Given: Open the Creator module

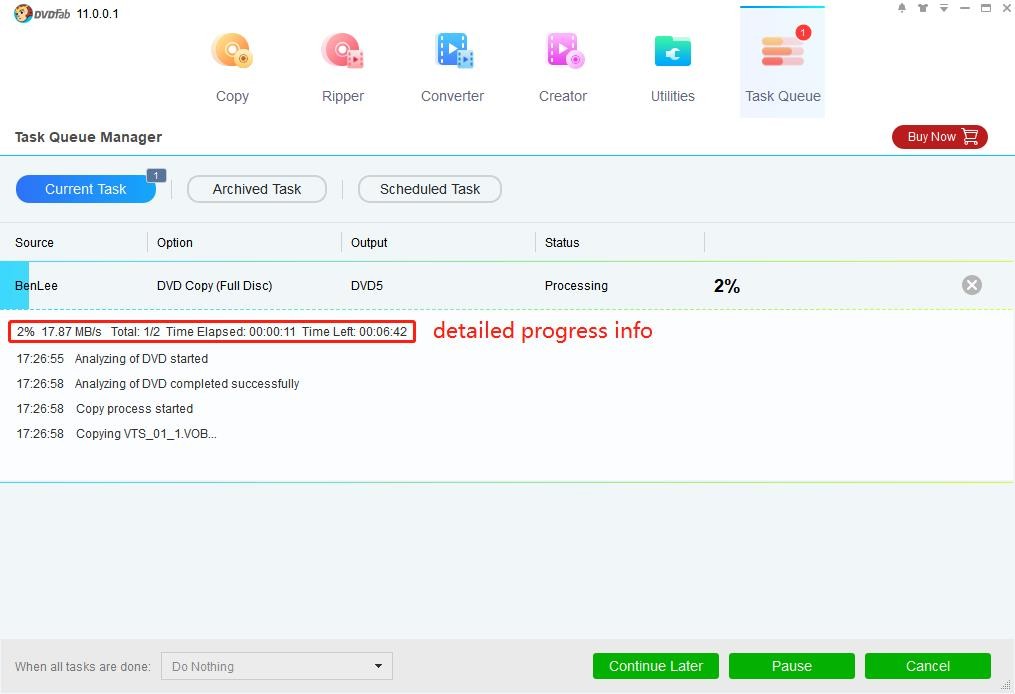Looking at the screenshot, I should pyautogui.click(x=563, y=66).
